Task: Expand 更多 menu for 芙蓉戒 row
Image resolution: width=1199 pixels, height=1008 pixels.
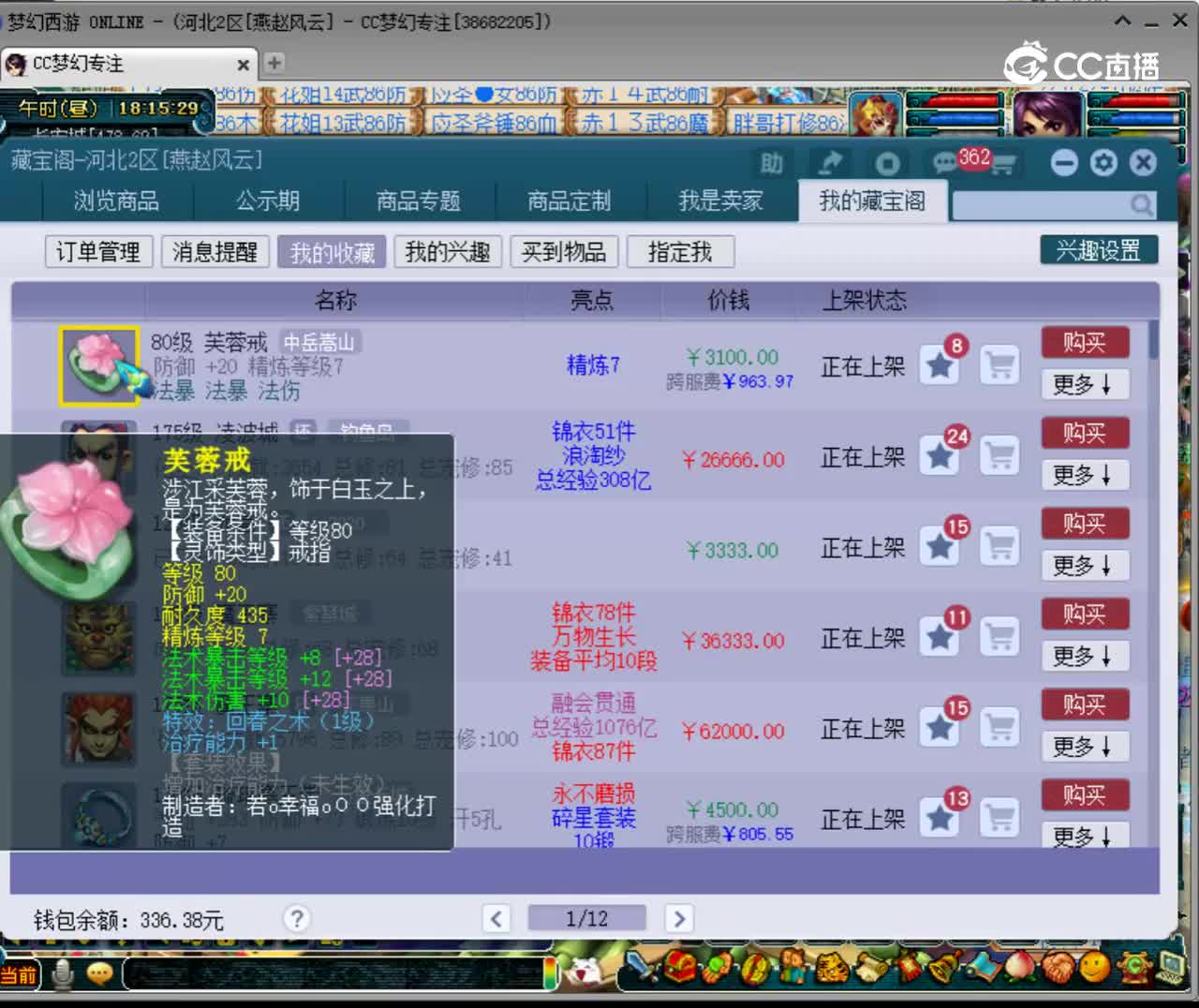Action: (1085, 385)
